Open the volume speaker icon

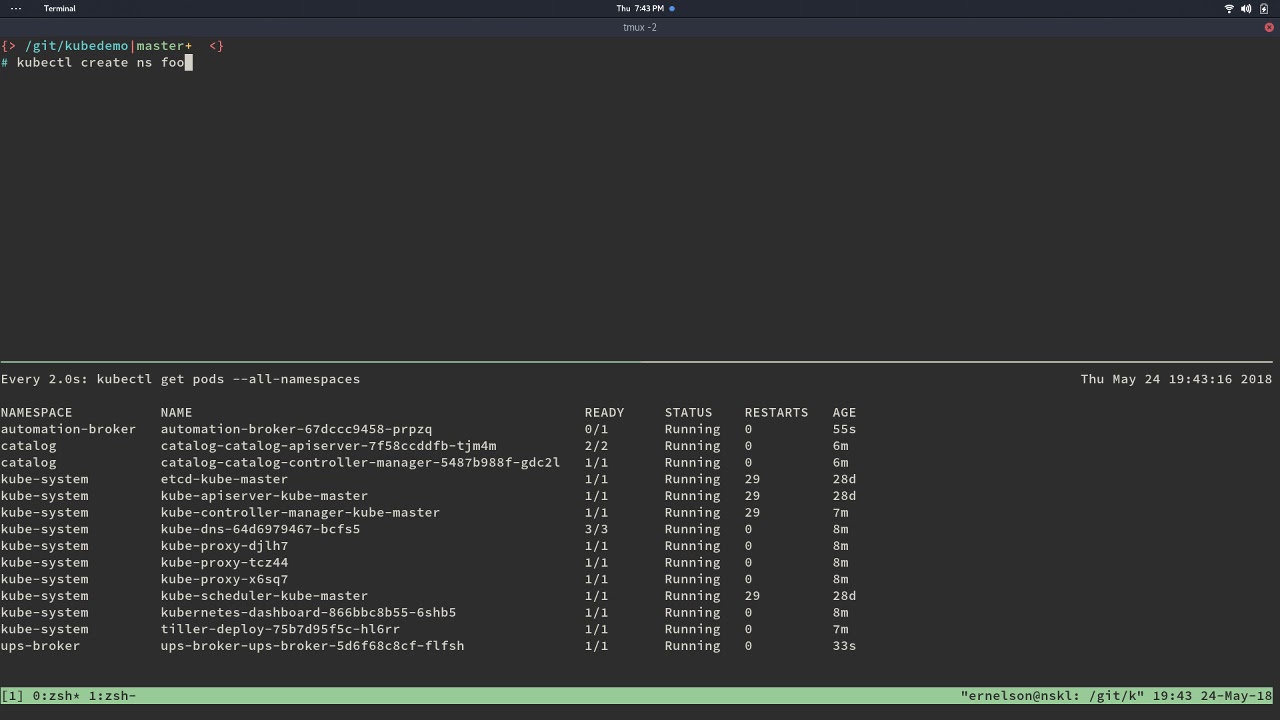tap(1246, 8)
